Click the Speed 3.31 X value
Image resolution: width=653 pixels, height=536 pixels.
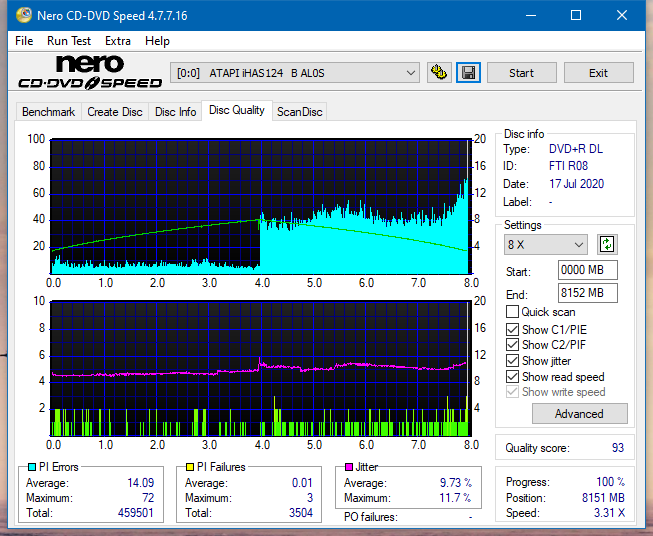[609, 513]
